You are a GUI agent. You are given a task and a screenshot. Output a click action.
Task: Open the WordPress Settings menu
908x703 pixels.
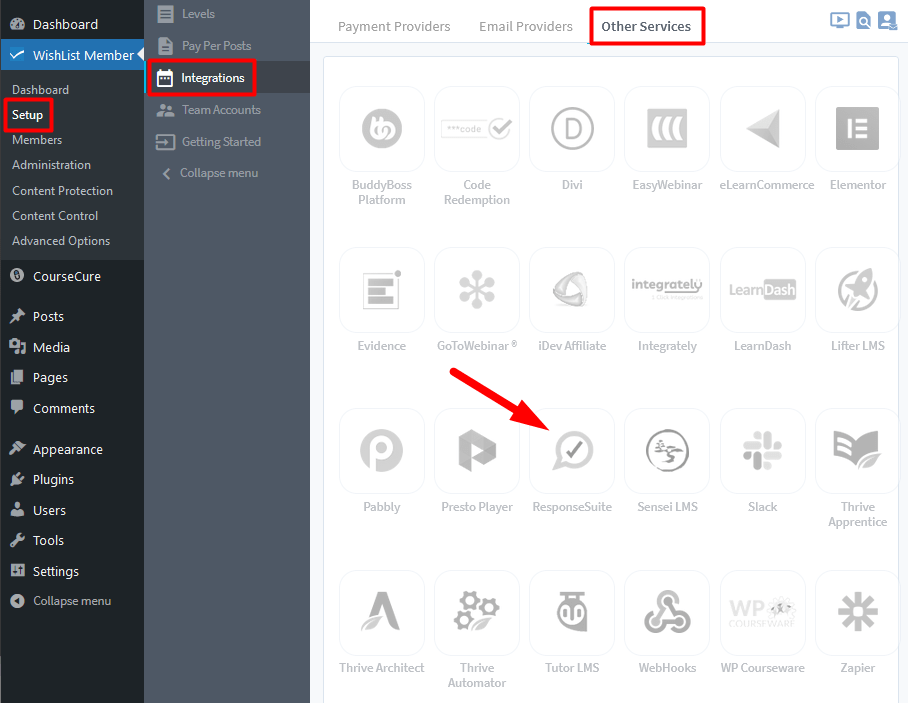pyautogui.click(x=72, y=571)
